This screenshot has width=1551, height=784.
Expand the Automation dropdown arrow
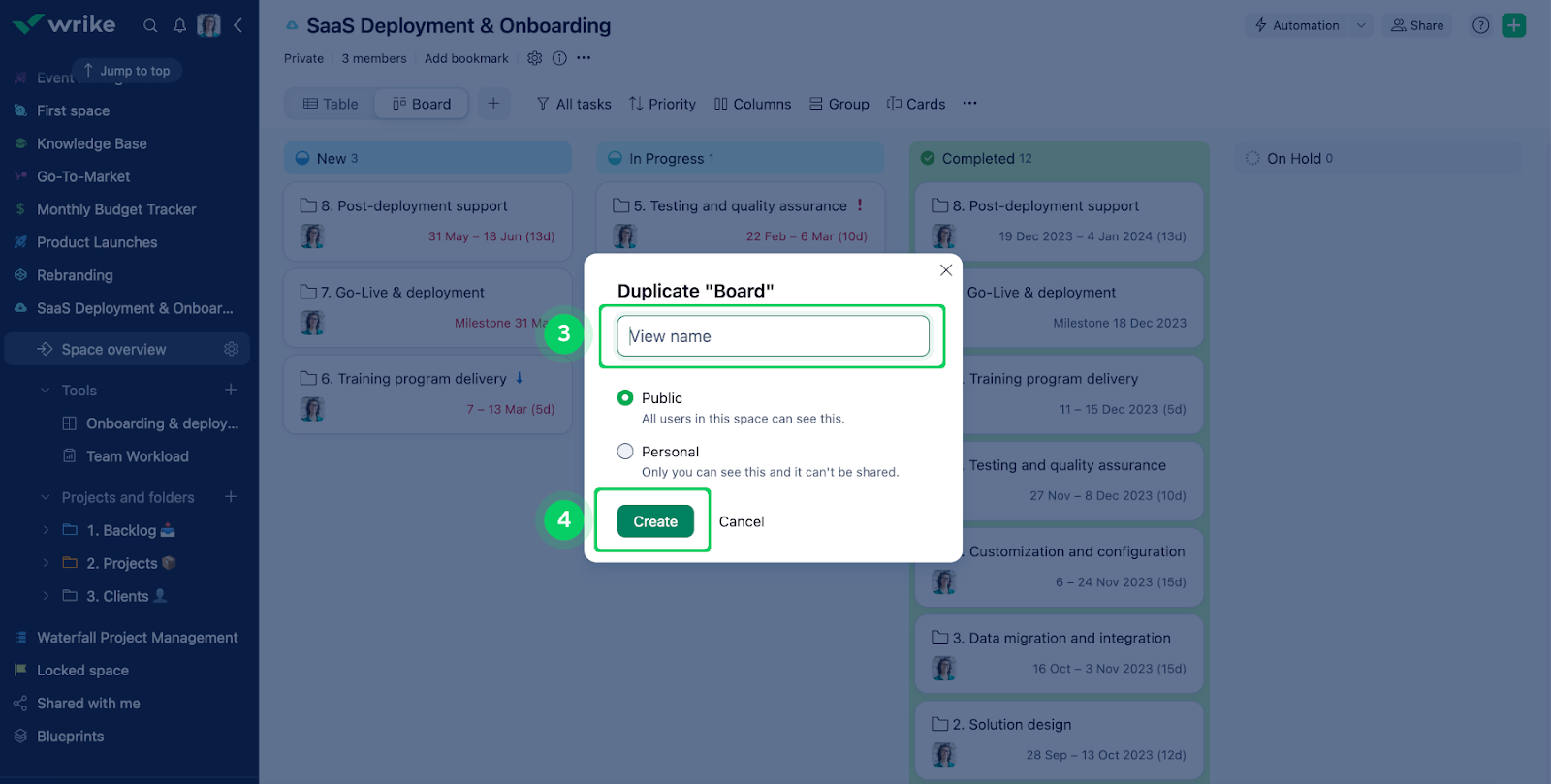1361,25
